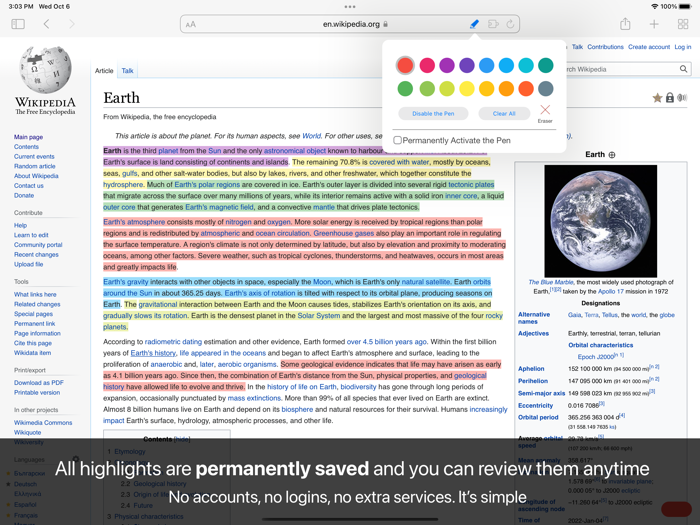Open the Apollo 17 link in the image caption
This screenshot has height=525, width=700.
pyautogui.click(x=611, y=291)
